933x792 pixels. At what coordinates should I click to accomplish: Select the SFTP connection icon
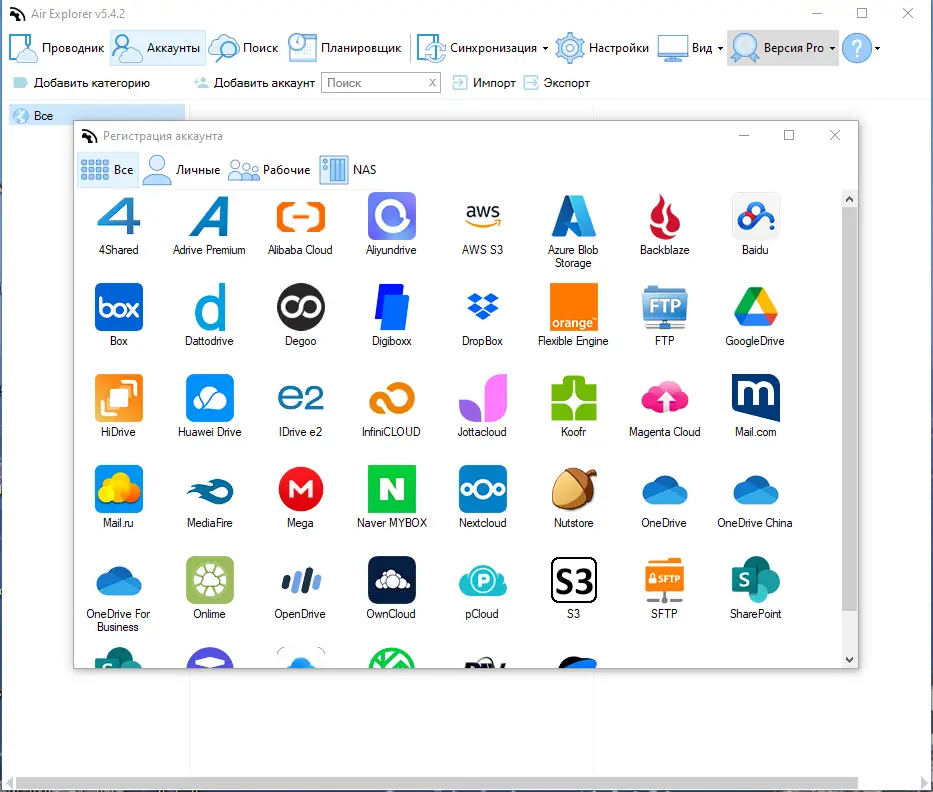664,580
